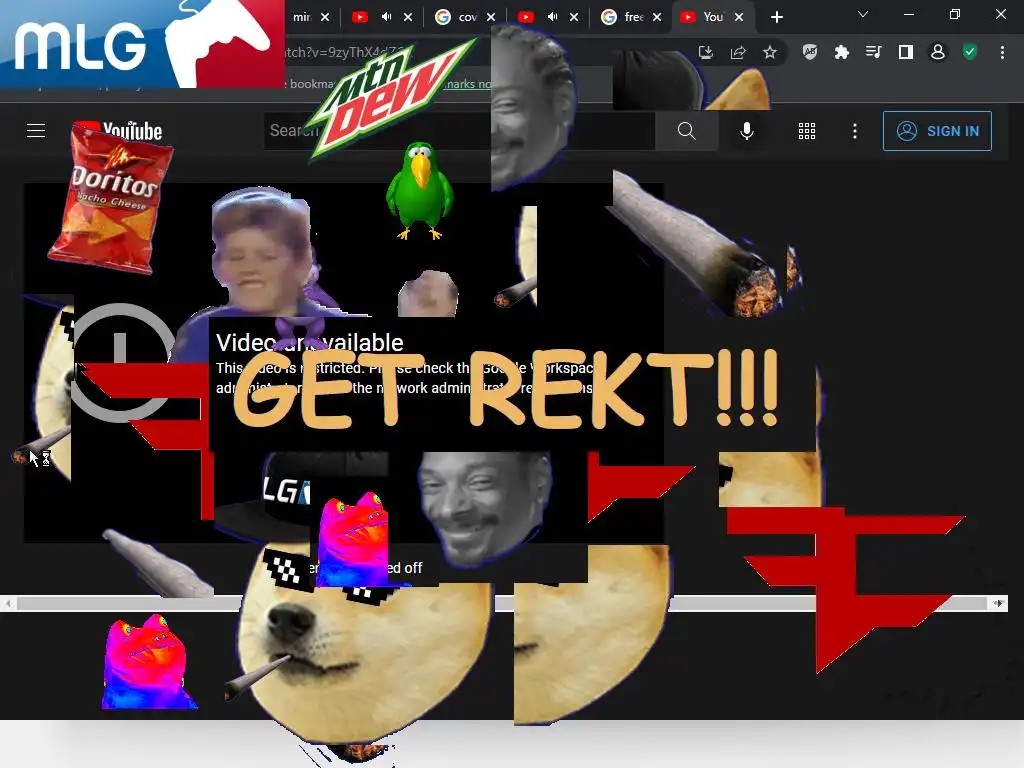Click the YouTube search magnifier button

click(686, 131)
